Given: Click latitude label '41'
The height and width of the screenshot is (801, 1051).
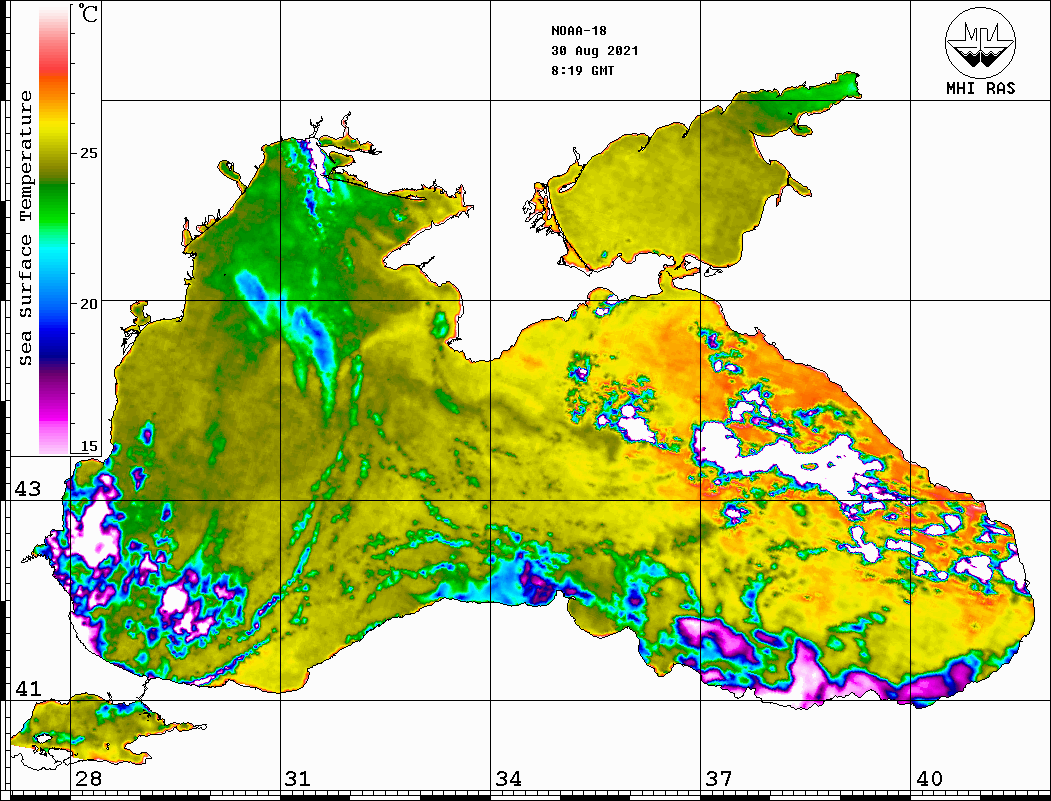Looking at the screenshot, I should [x=28, y=688].
